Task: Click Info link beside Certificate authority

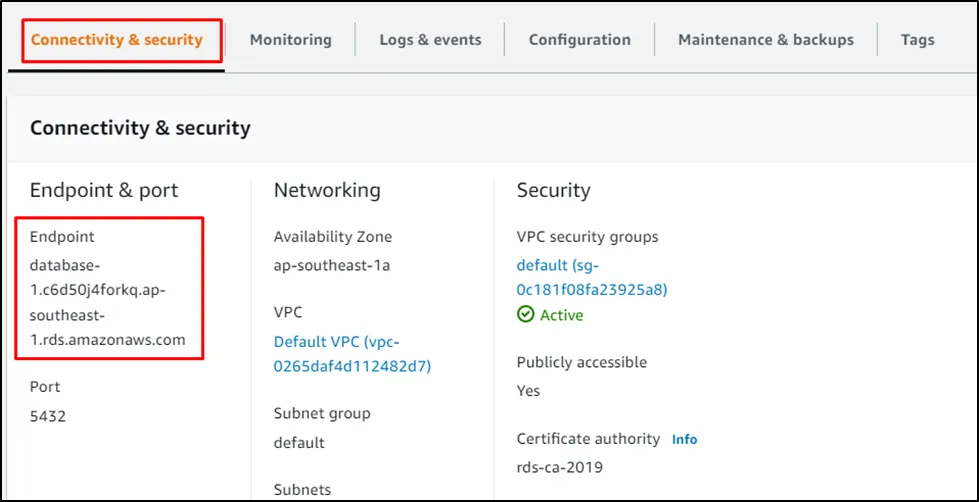Action: pyautogui.click(x=684, y=439)
